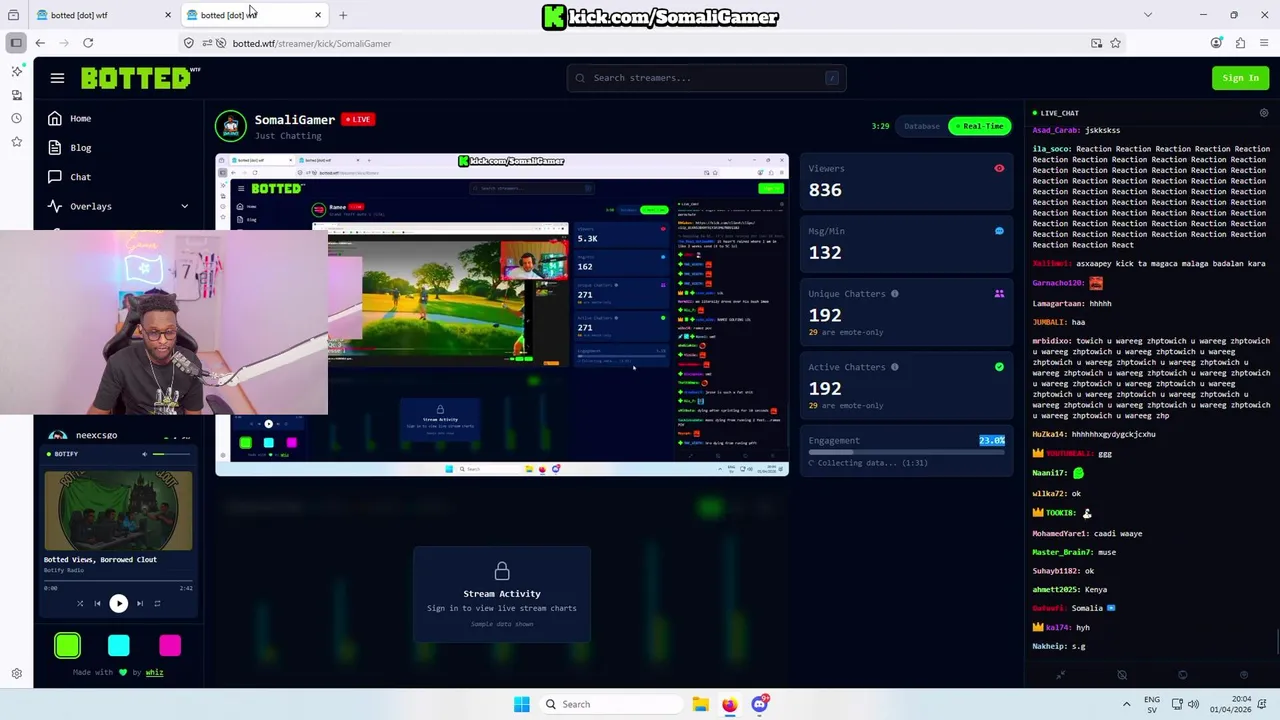Expand the Overlays sidebar section
Image resolution: width=1280 pixels, height=720 pixels.
pos(118,206)
